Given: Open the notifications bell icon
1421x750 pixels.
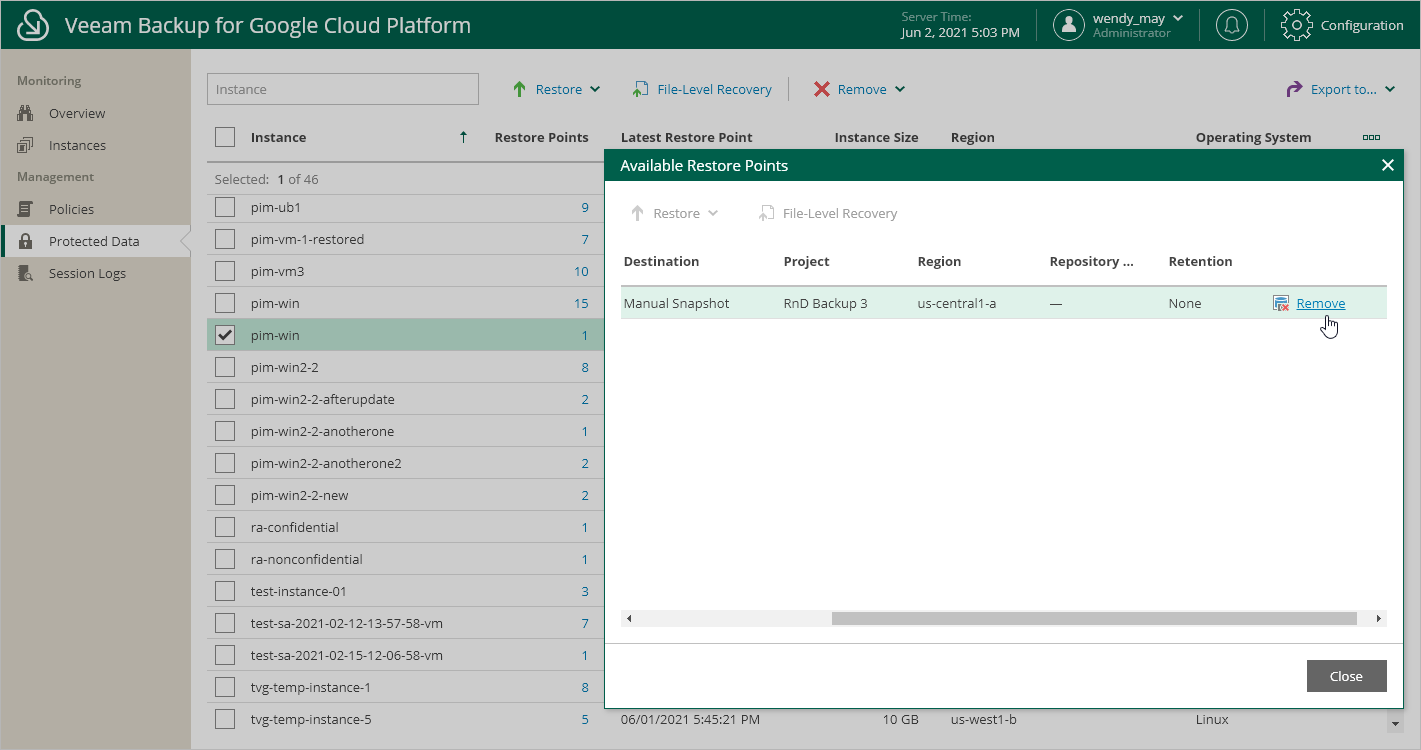Looking at the screenshot, I should click(x=1231, y=25).
